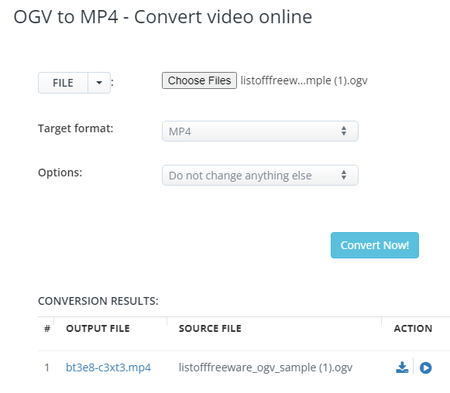Expand the 'Do not change anything else' options dropdown
Screen dimensions: 450x393
tap(260, 175)
